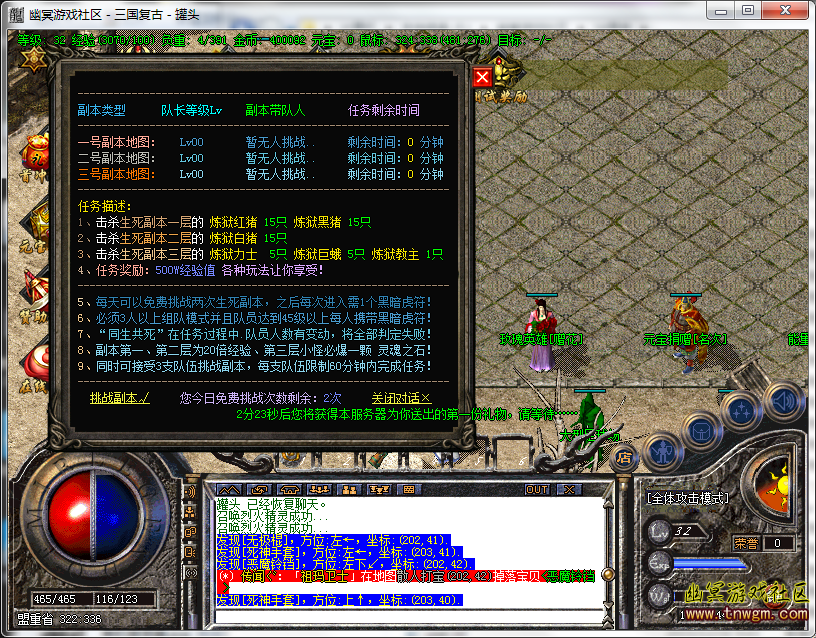The width and height of the screenshot is (816, 638).
Task: Click the 荣誉 honor label
Action: (x=746, y=543)
